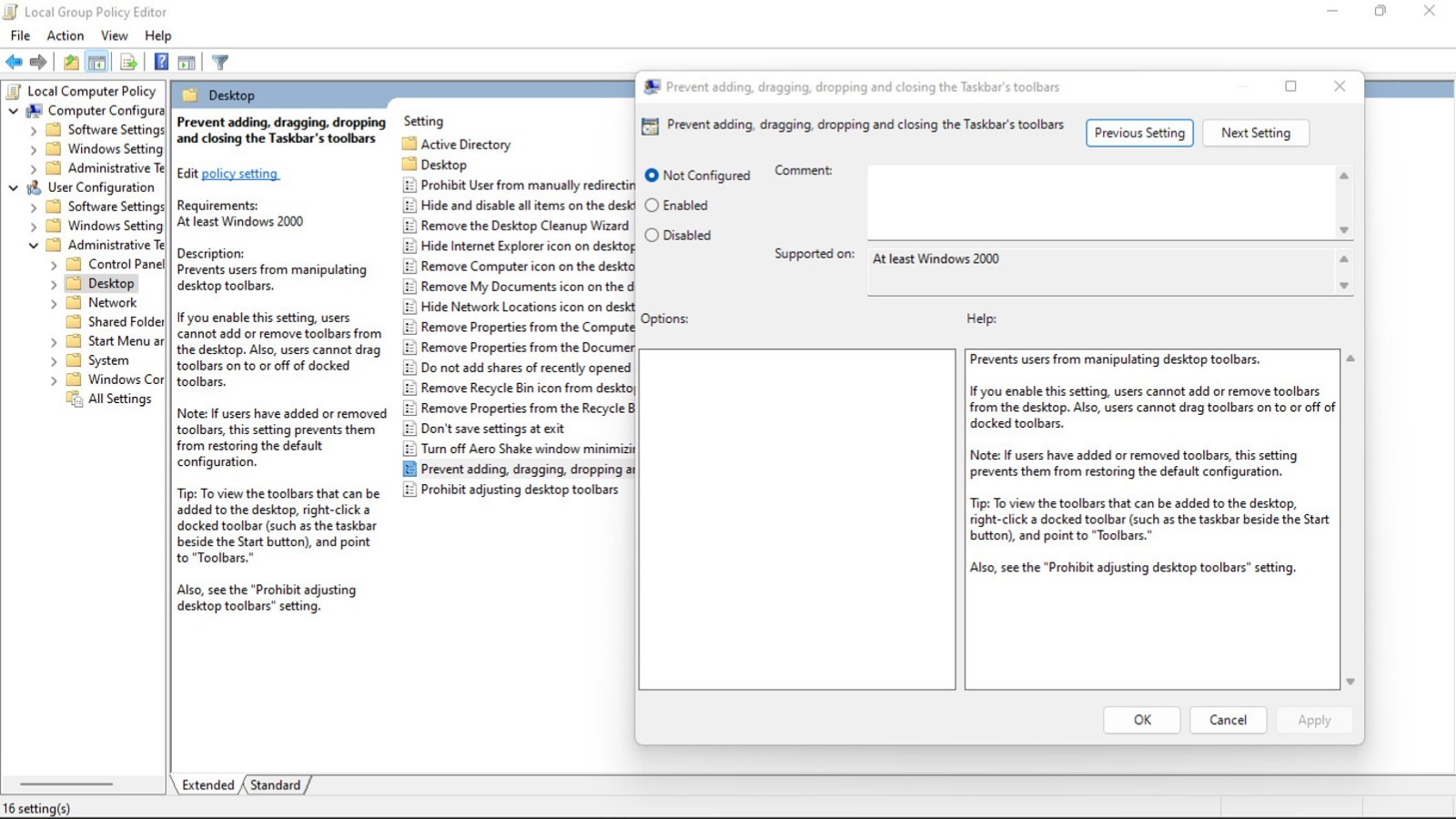Toggle the Show/Hide Action Pane icon

pyautogui.click(x=187, y=62)
